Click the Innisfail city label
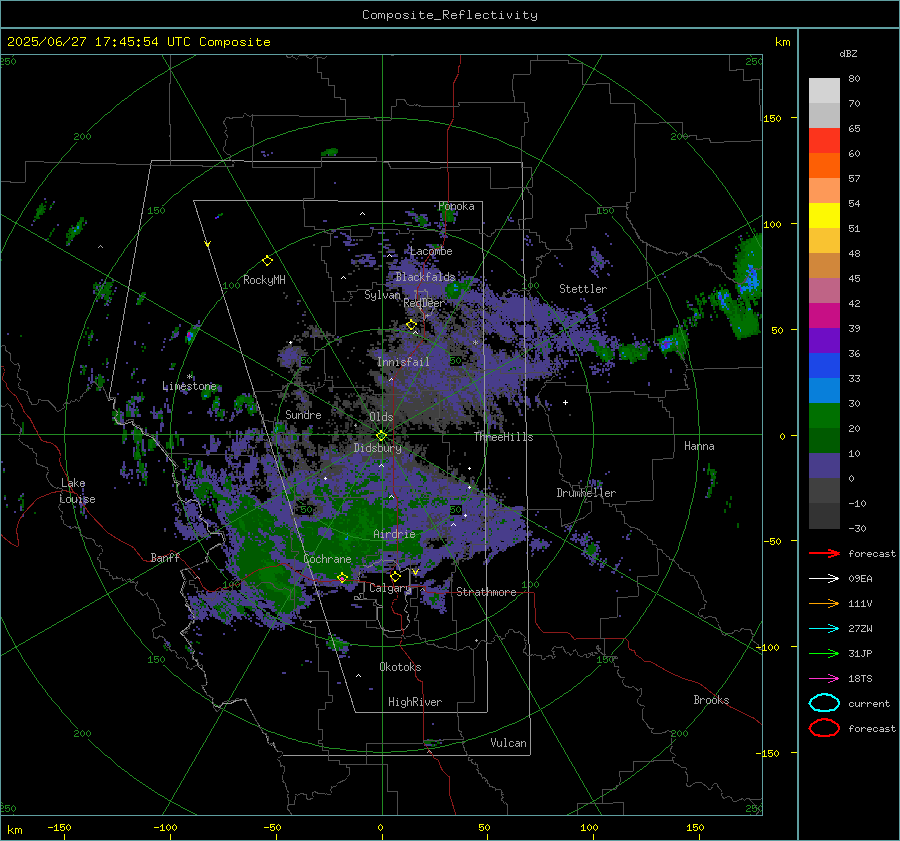900x841 pixels. coord(403,362)
